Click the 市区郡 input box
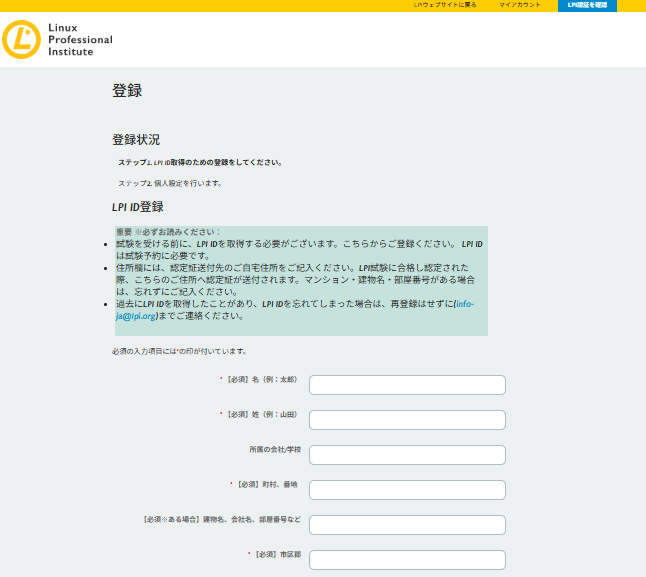 [x=407, y=560]
